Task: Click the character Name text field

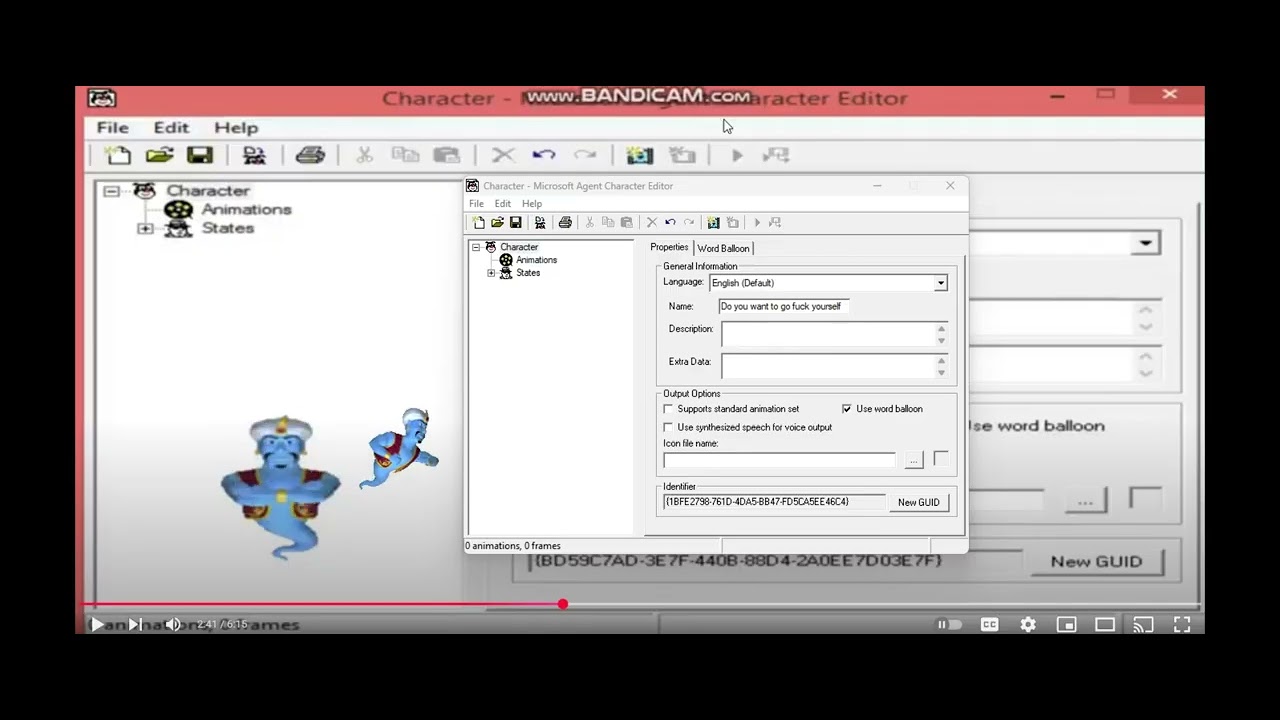Action: pos(783,307)
